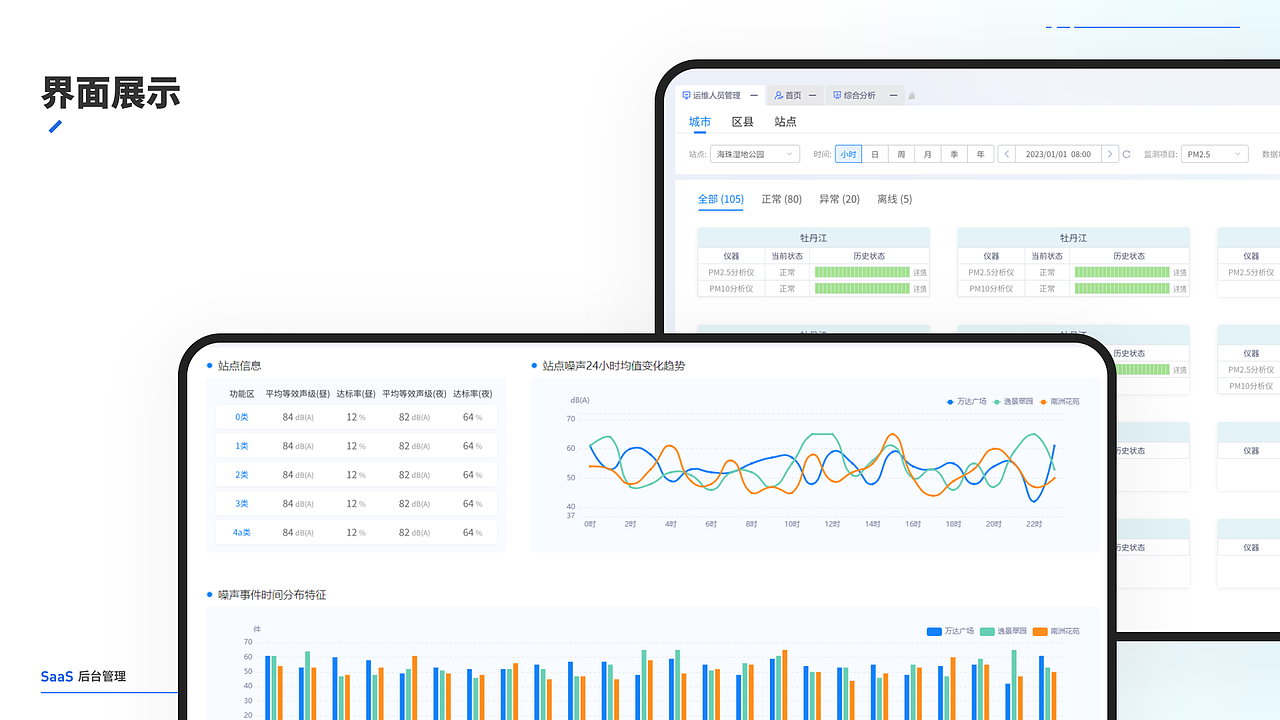The height and width of the screenshot is (720, 1280).
Task: Show the 异常 (20) status filter
Action: (x=840, y=199)
